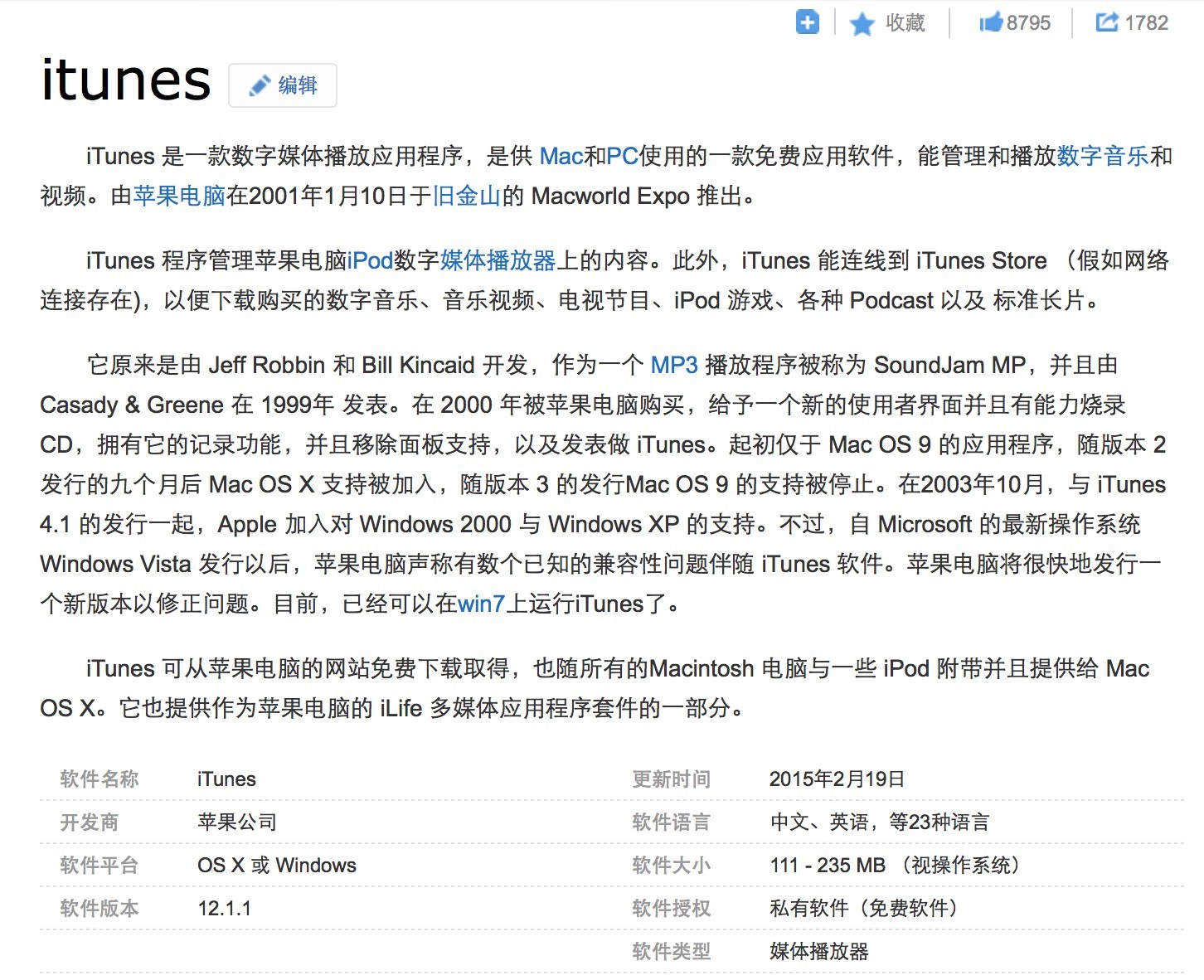Open the MP3 link

pos(674,365)
